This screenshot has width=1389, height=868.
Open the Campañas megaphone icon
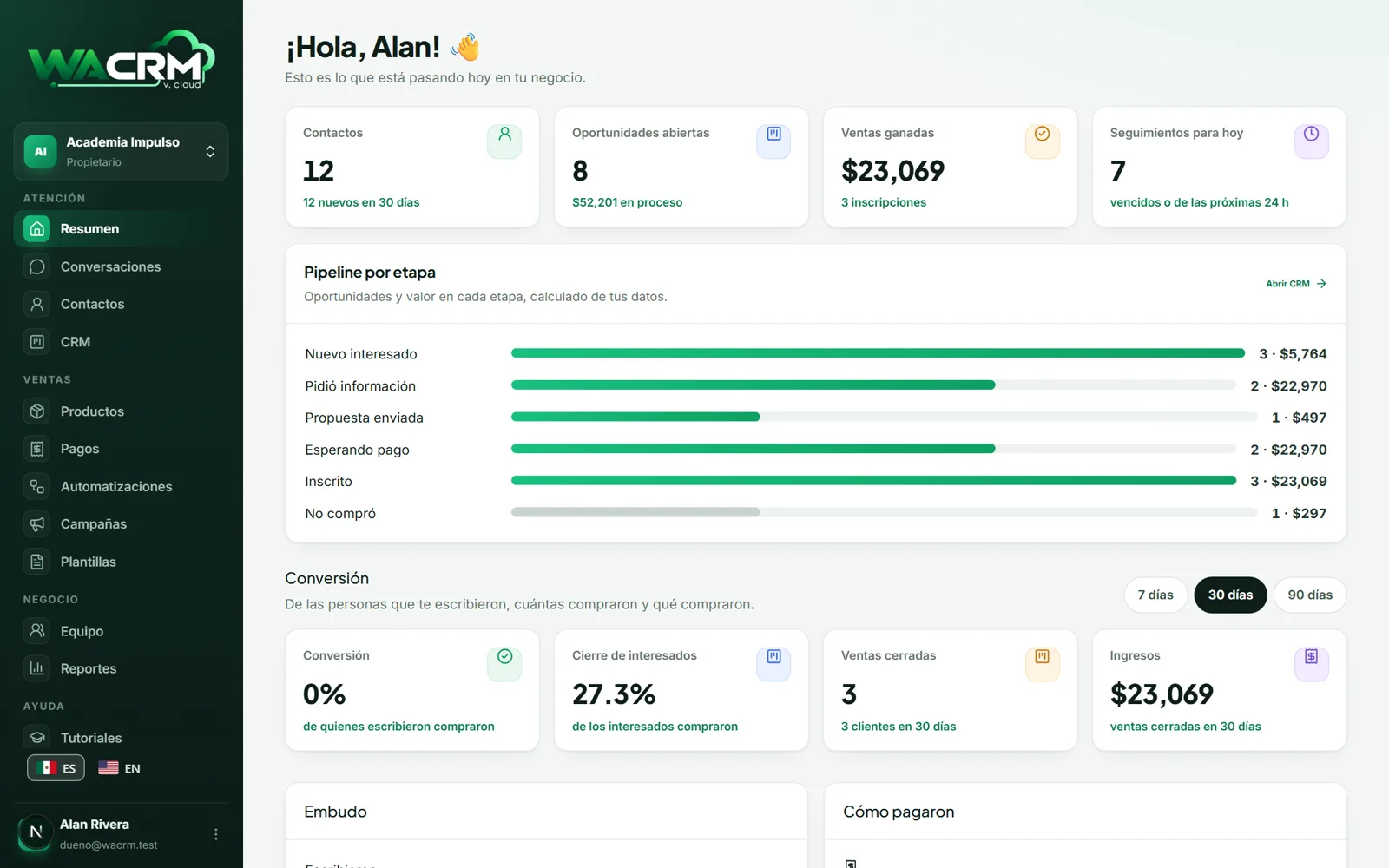[36, 524]
